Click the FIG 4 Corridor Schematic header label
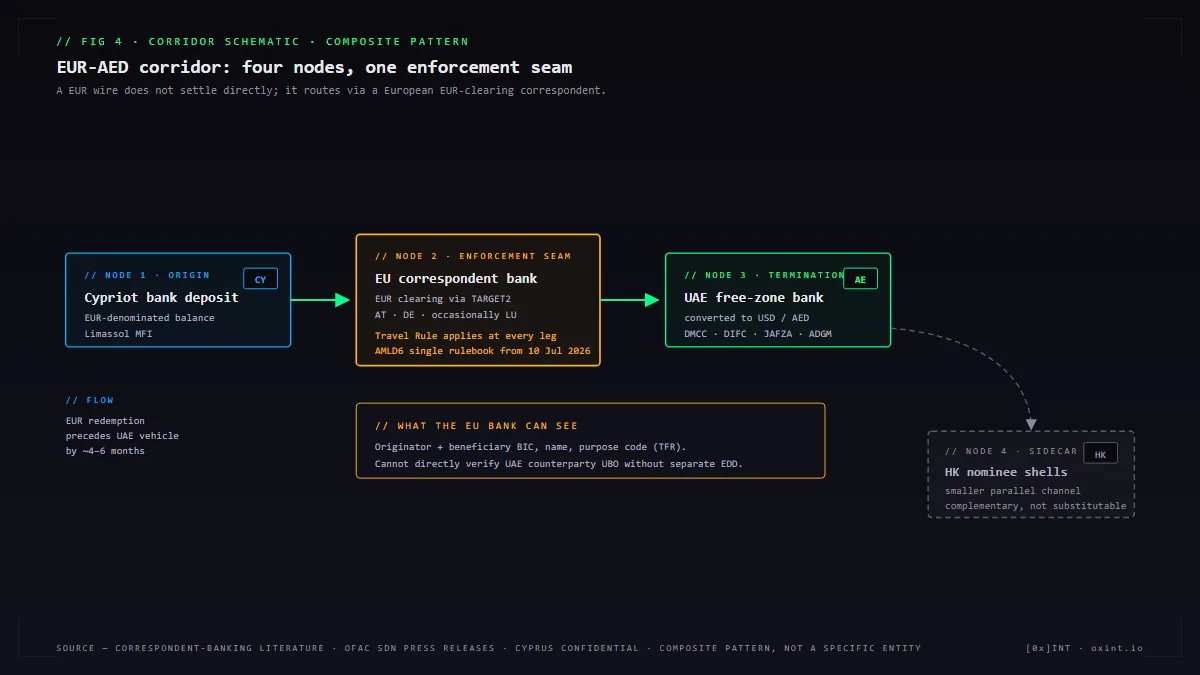Viewport: 1200px width, 675px height. (x=263, y=42)
